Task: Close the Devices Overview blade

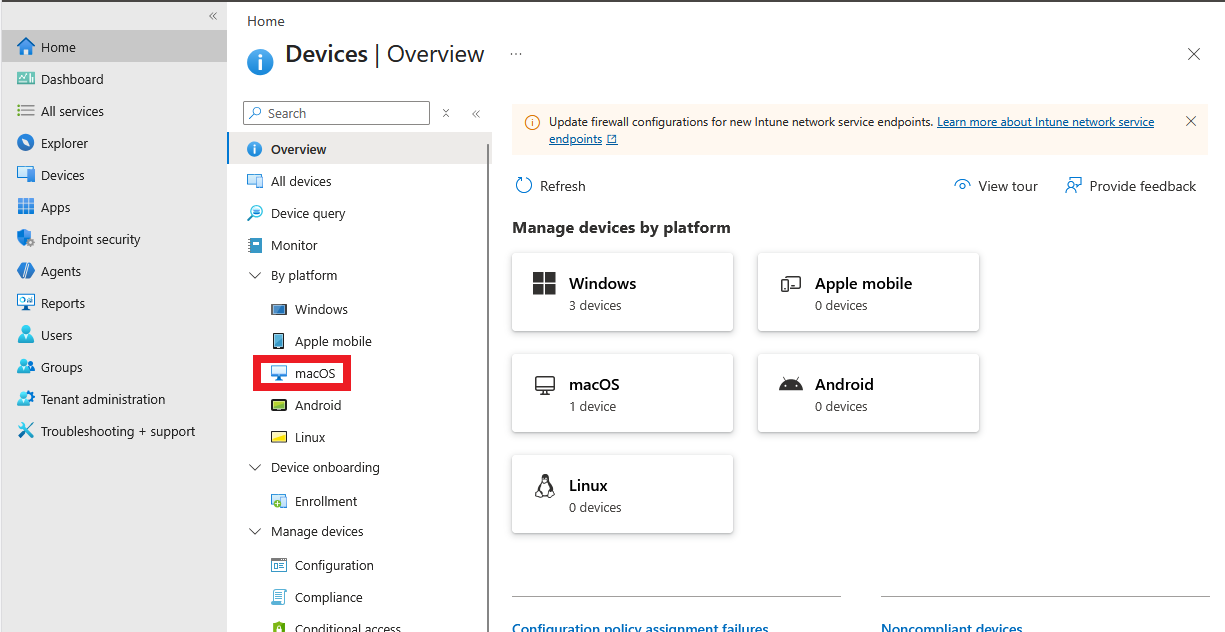Action: click(x=1194, y=54)
